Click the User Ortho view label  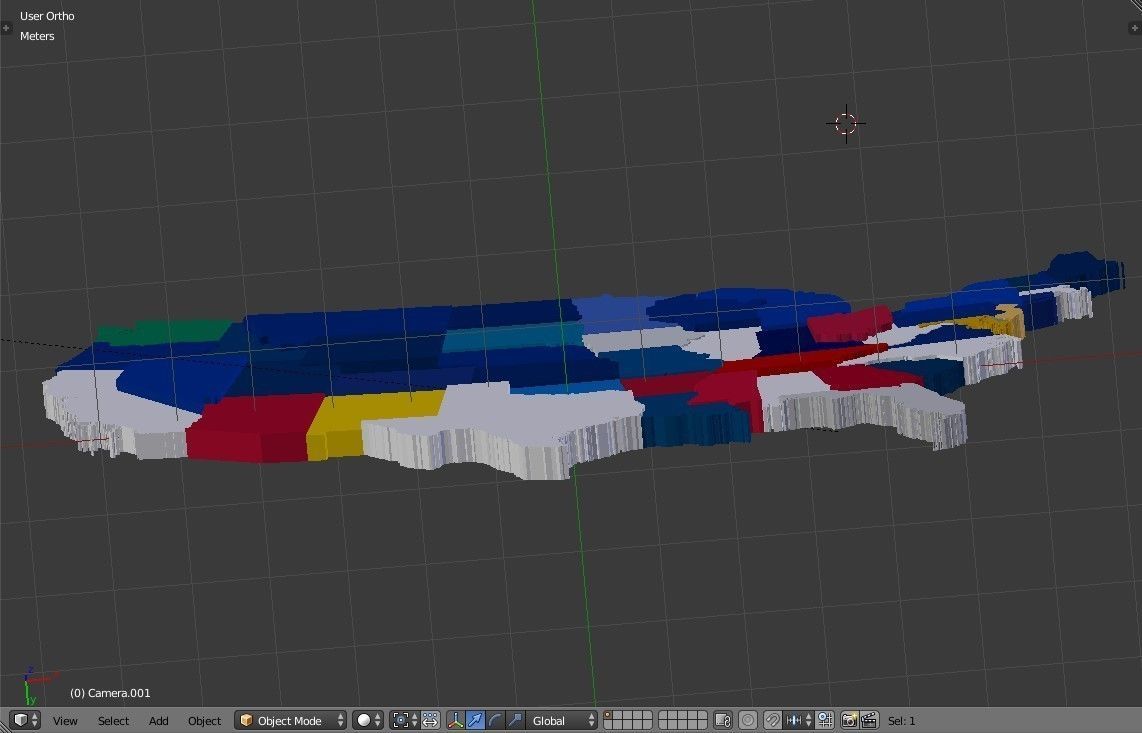pos(47,15)
